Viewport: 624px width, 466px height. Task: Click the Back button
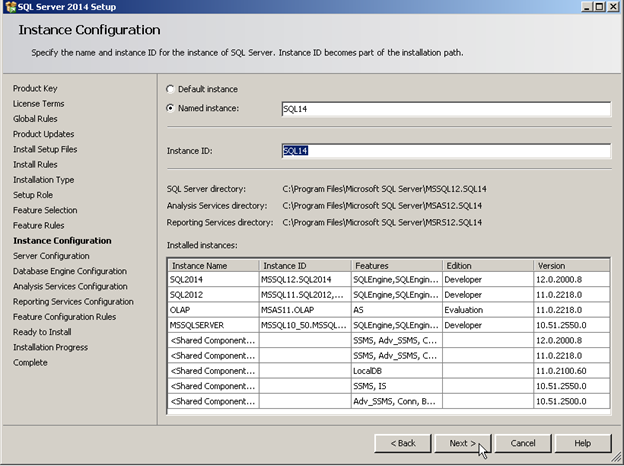[x=403, y=443]
